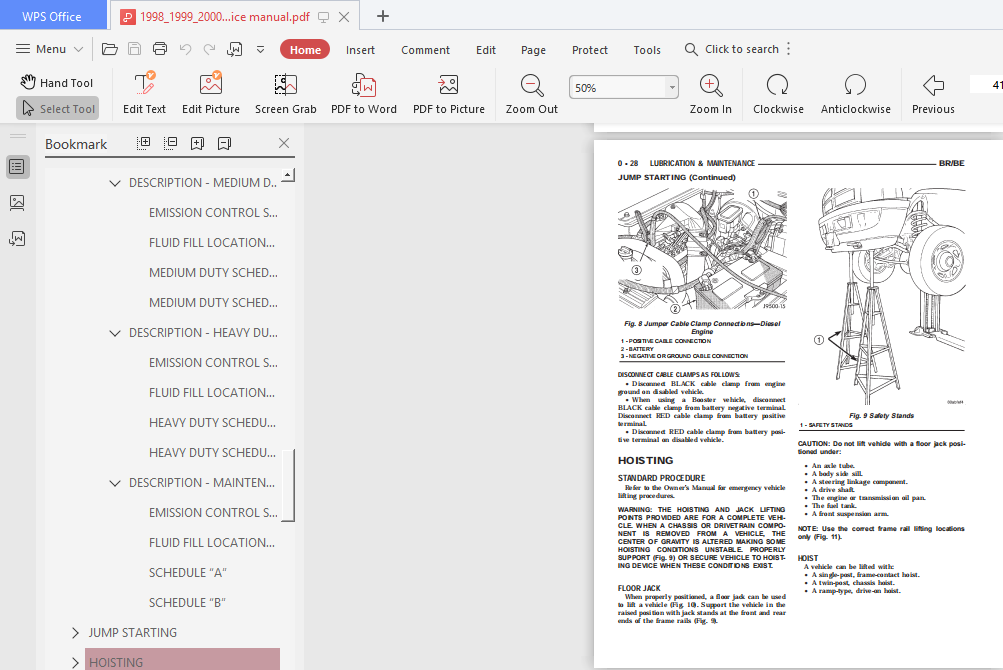Open the more options vertical dots
The width and height of the screenshot is (1003, 670).
[x=789, y=49]
